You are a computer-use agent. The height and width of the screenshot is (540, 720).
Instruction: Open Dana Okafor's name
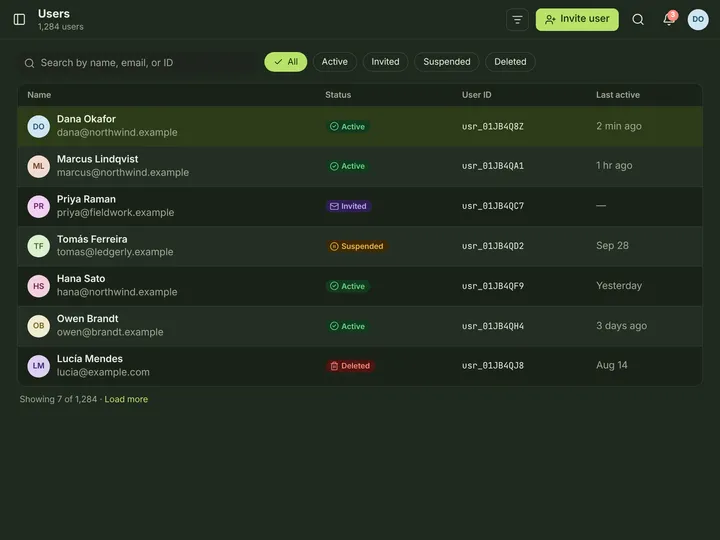[86, 119]
